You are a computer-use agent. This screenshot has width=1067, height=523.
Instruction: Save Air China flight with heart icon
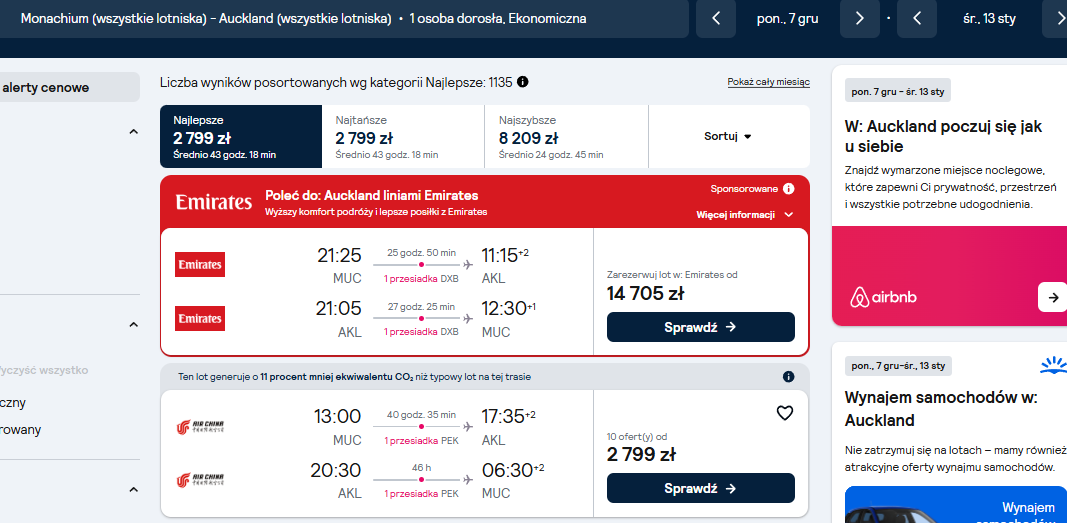pos(785,413)
